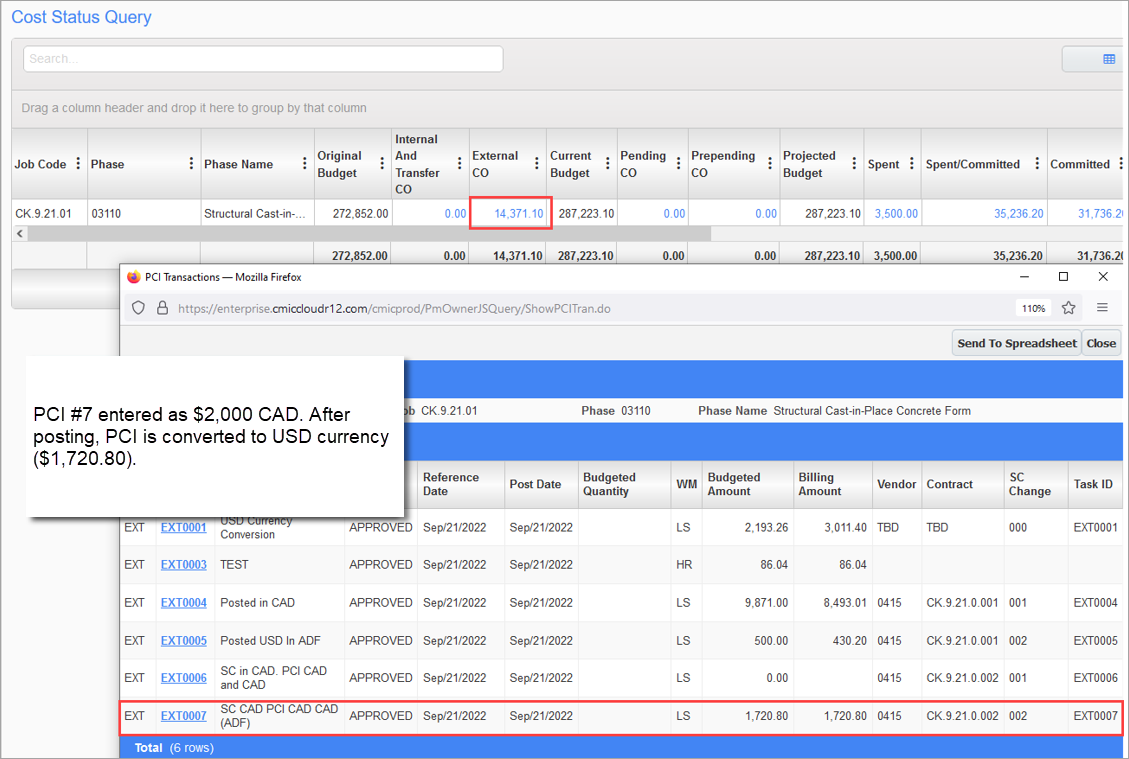The height and width of the screenshot is (759, 1129).
Task: Click Close in the PCI Transactions window
Action: pyautogui.click(x=1100, y=342)
